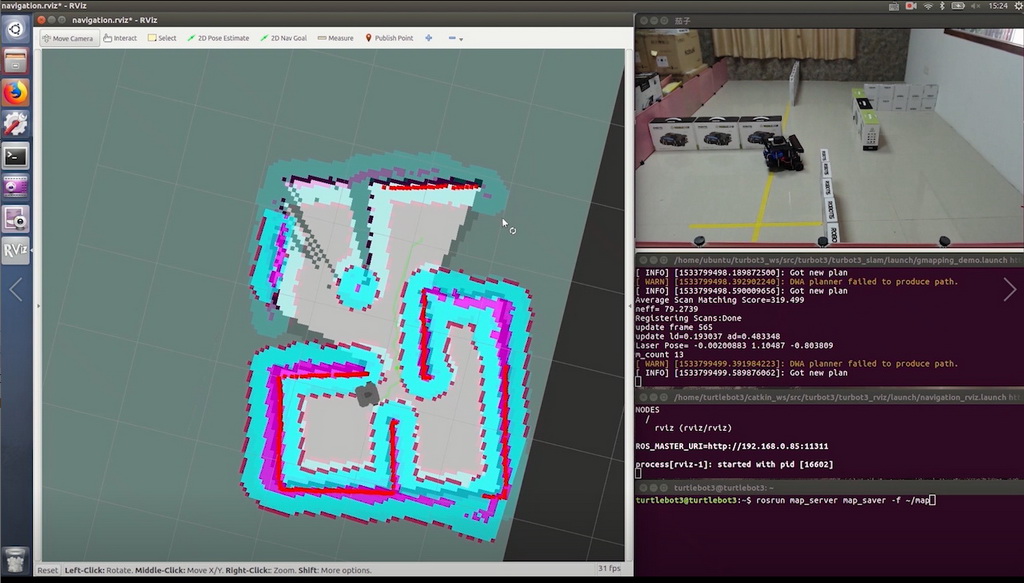Open the minus remove-tool dropdown
The width and height of the screenshot is (1024, 583).
point(455,38)
